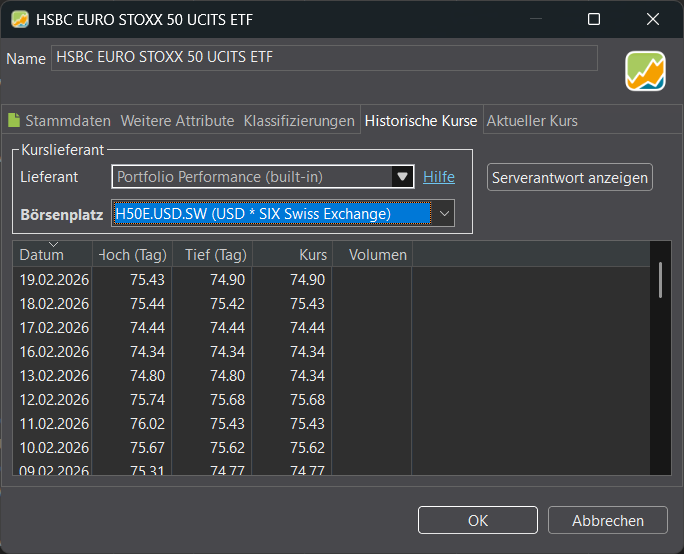Click the Stammdaten tab document icon
Screen dimensions: 684x554
[14, 121]
